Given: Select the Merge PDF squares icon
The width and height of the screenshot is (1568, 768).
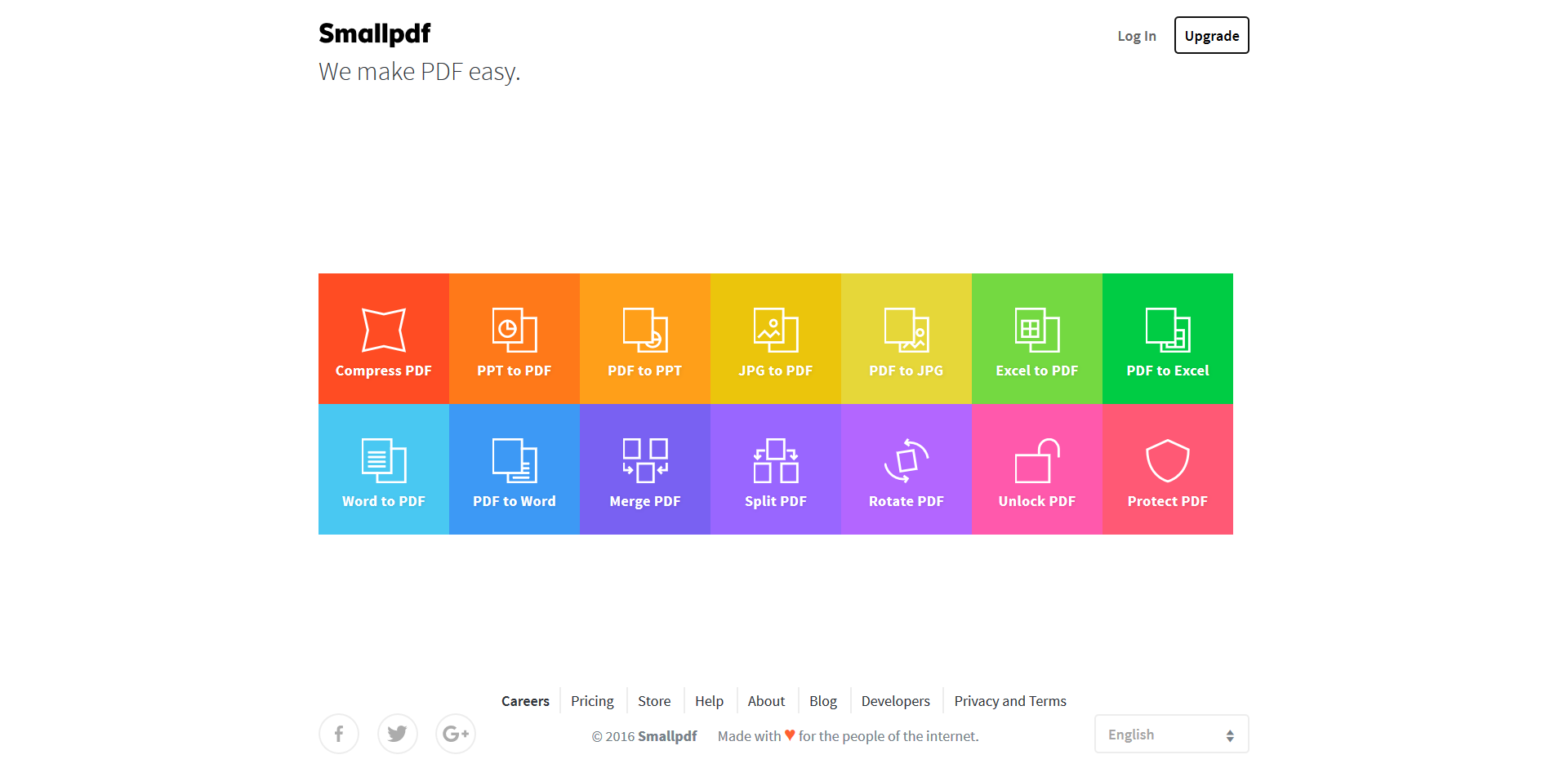Looking at the screenshot, I should [645, 460].
